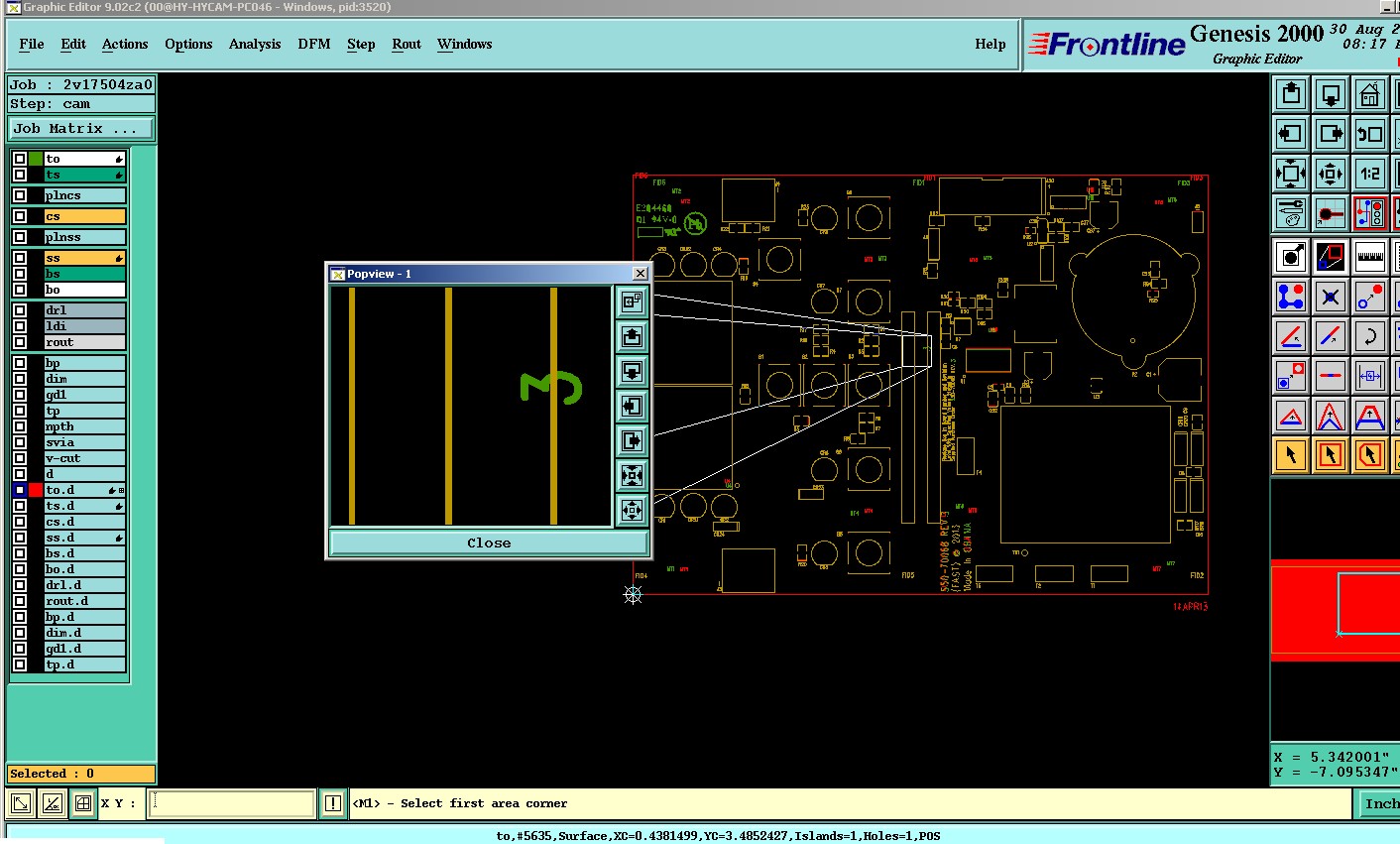Click the Popview zoom in icon
Screen dimensions: 1400x844
pos(632,475)
